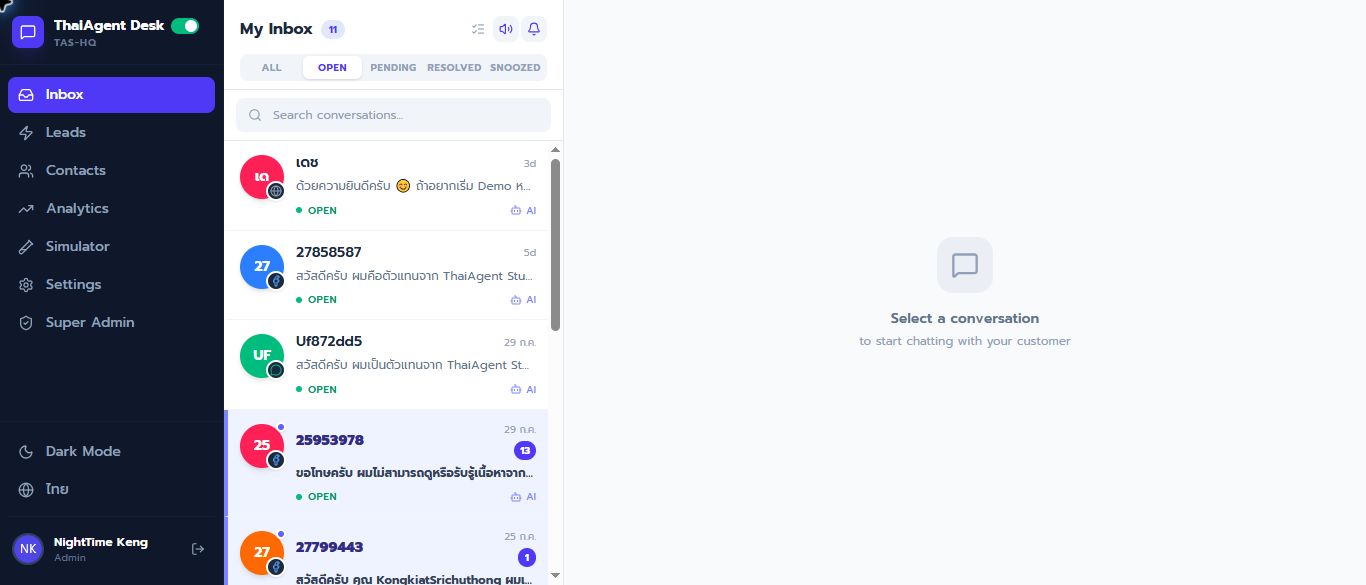This screenshot has height=585, width=1366.
Task: Click the NightTime Keng user name
Action: pyautogui.click(x=101, y=542)
